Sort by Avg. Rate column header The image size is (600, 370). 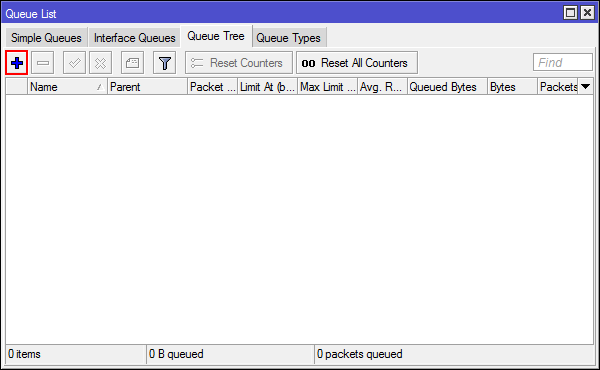(382, 87)
